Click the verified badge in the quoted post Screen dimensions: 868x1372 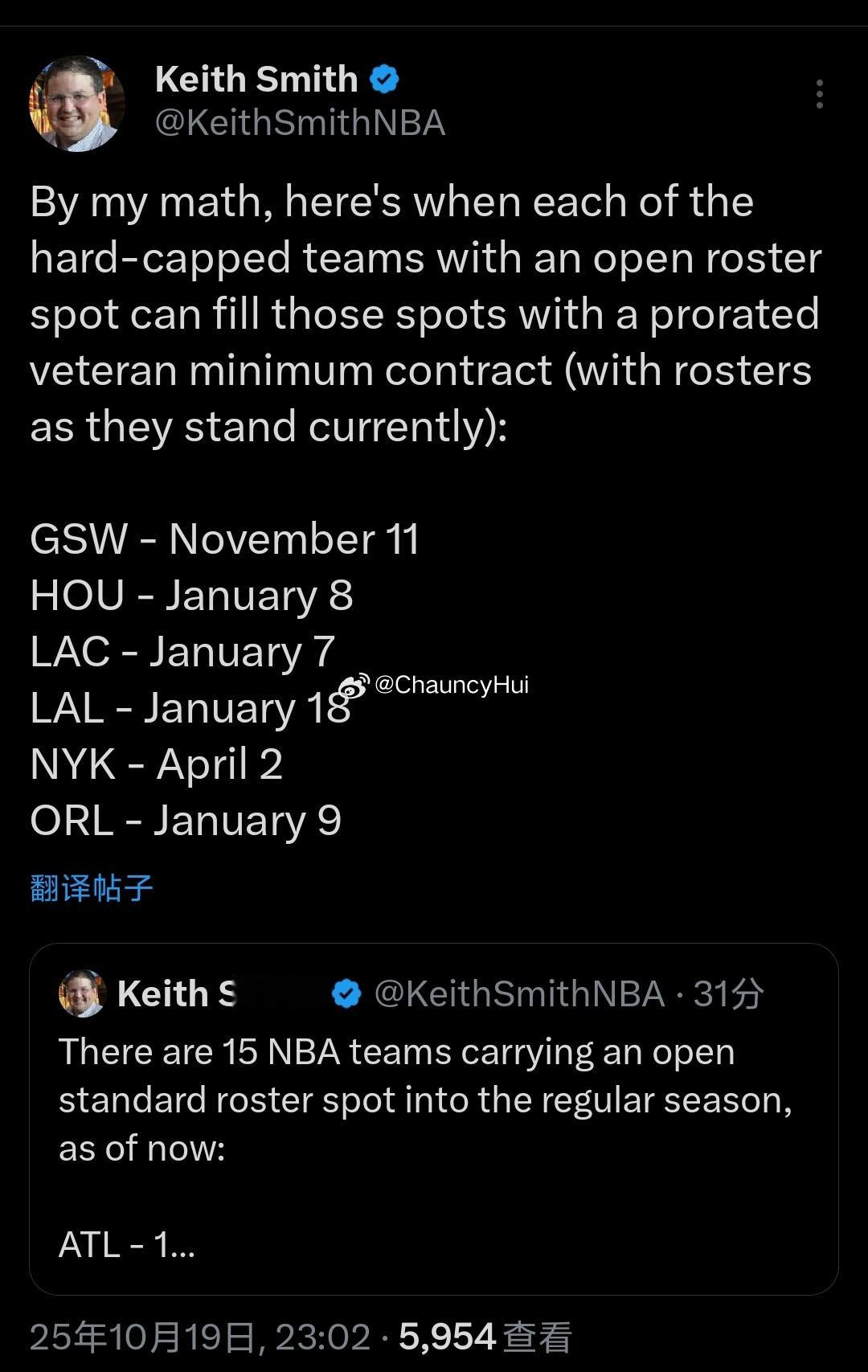click(x=346, y=993)
